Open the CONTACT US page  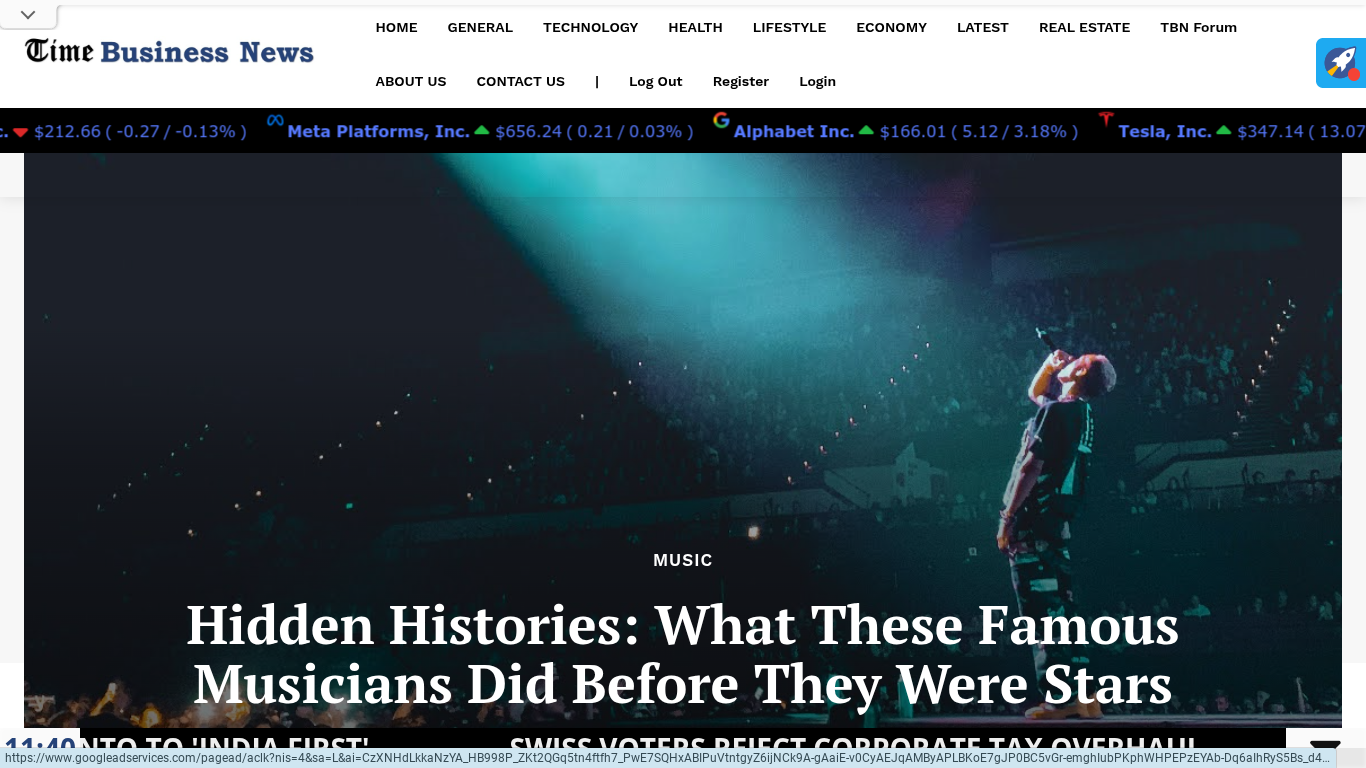[521, 82]
